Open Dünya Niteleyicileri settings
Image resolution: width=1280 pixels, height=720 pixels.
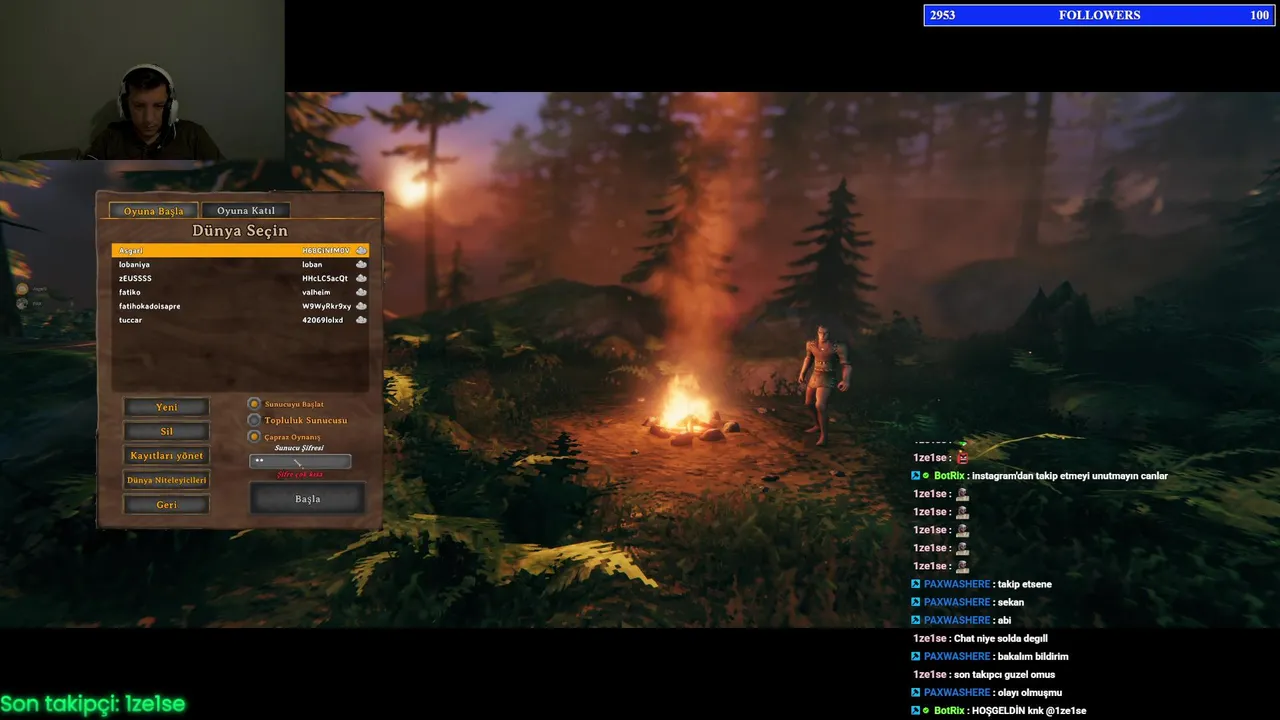[x=166, y=480]
